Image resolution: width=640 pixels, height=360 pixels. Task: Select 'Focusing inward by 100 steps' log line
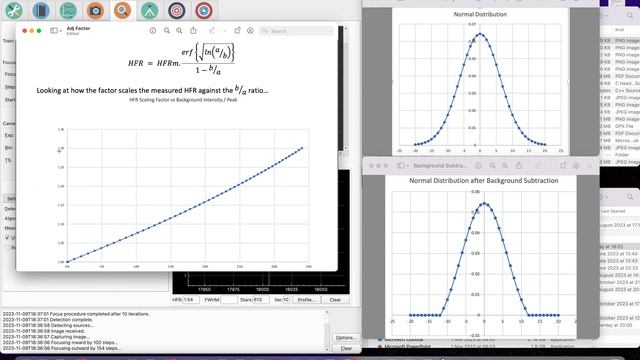(x=60, y=342)
